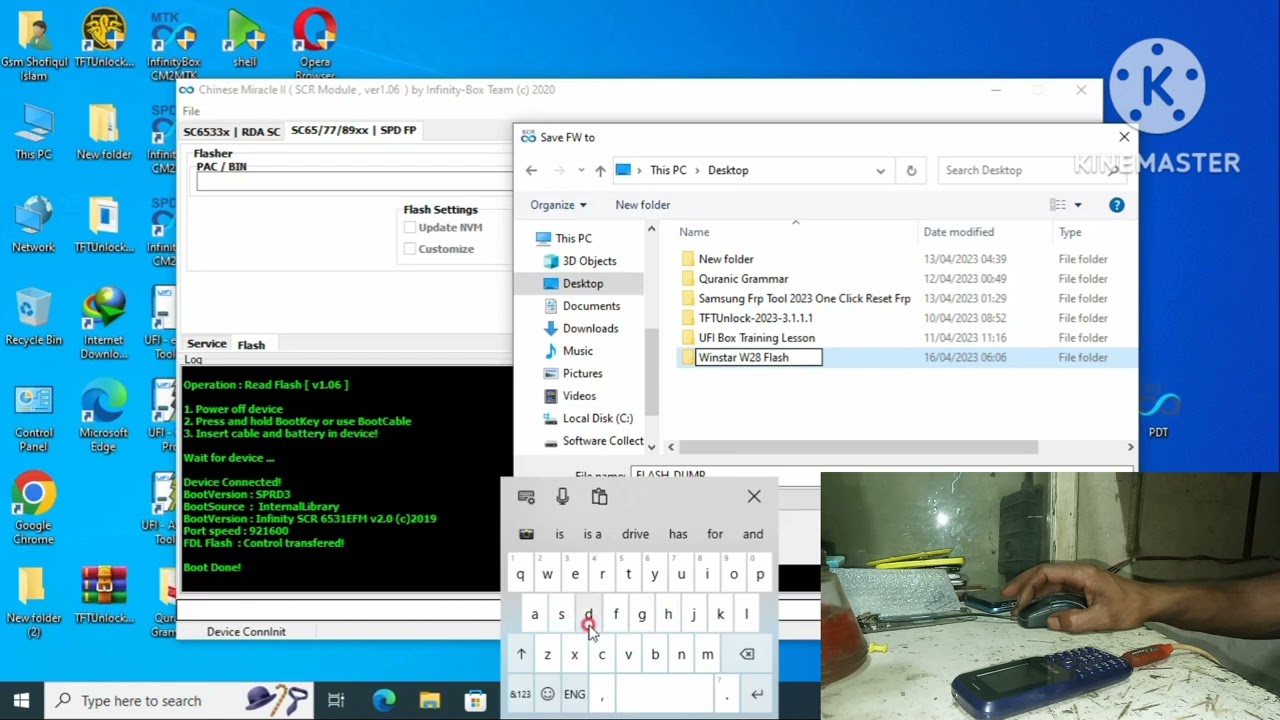The image size is (1280, 720).
Task: Select UFI Box Training Lesson folder
Action: coord(756,338)
